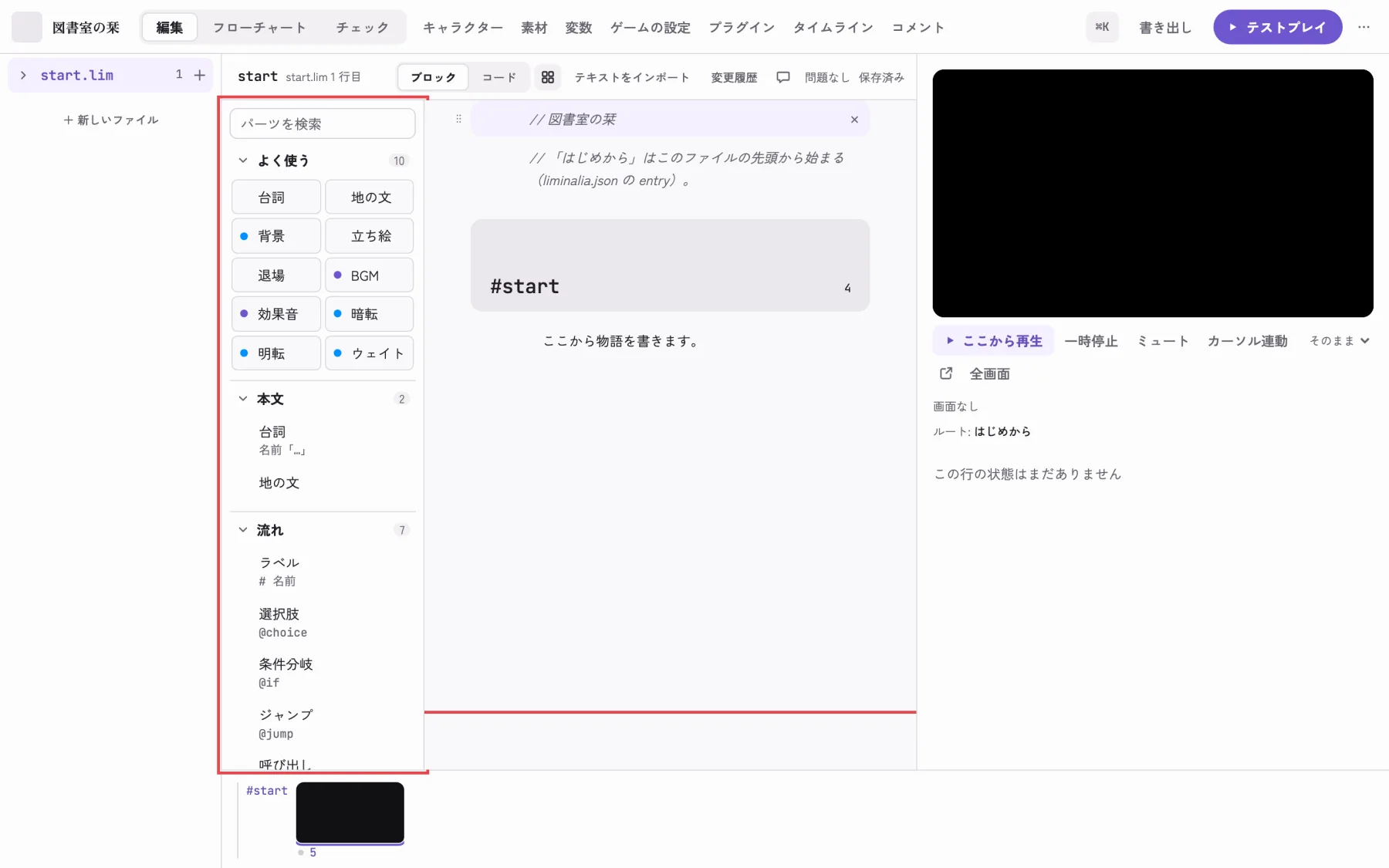This screenshot has height=868, width=1389.
Task: Collapse the よく使う parts section
Action: [243, 160]
